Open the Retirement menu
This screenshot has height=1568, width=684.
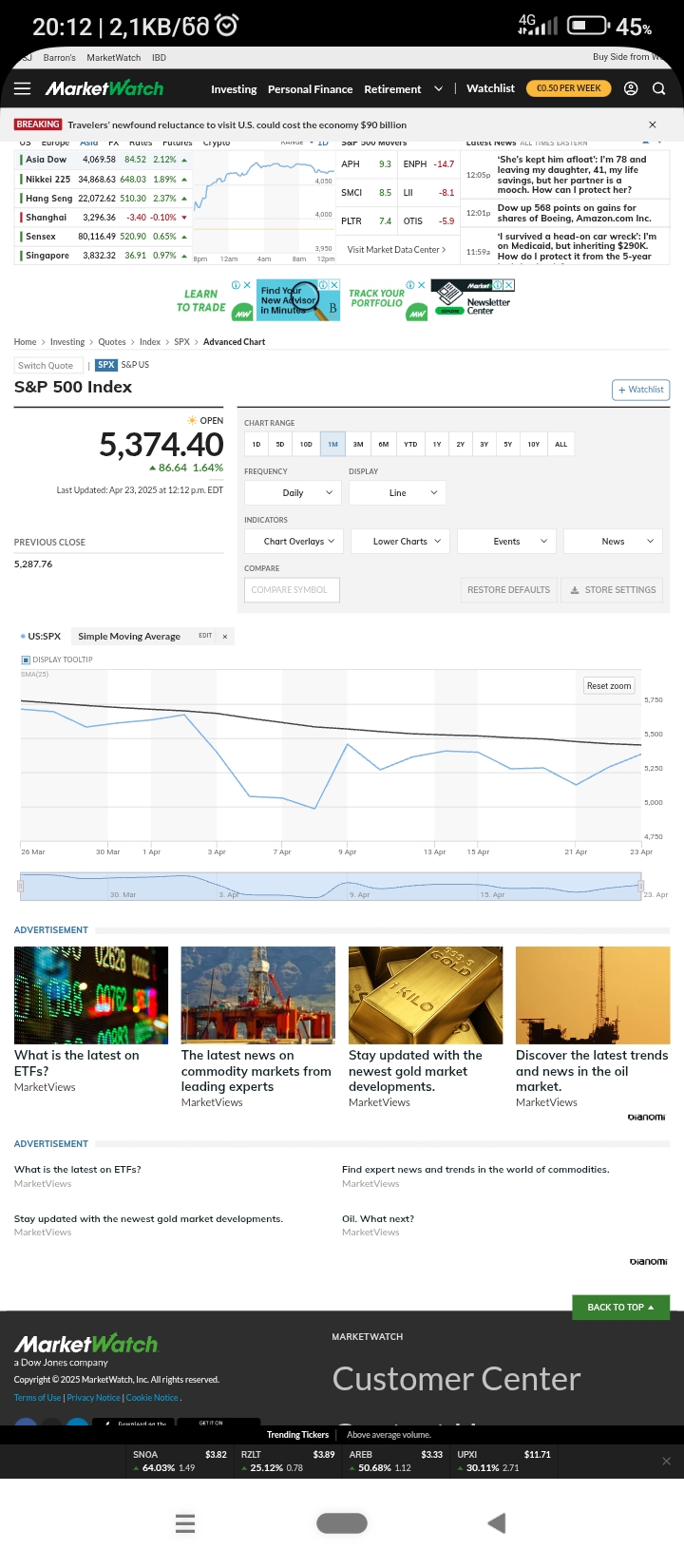392,89
